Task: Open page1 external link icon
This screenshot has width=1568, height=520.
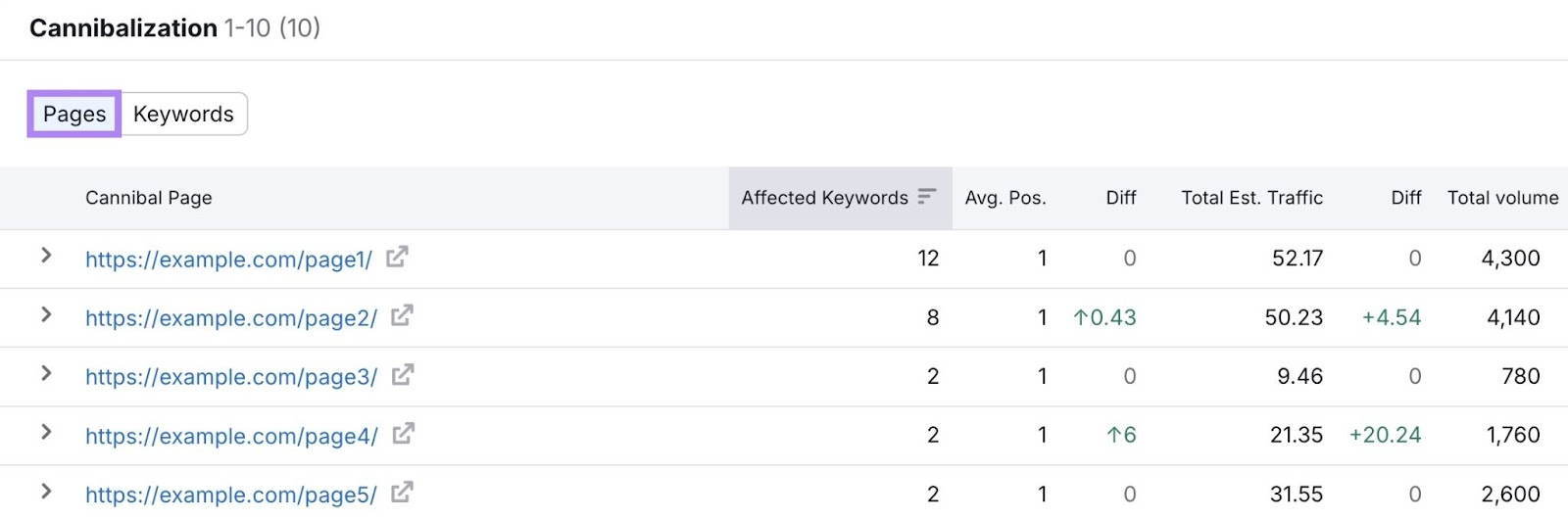Action: [x=397, y=258]
